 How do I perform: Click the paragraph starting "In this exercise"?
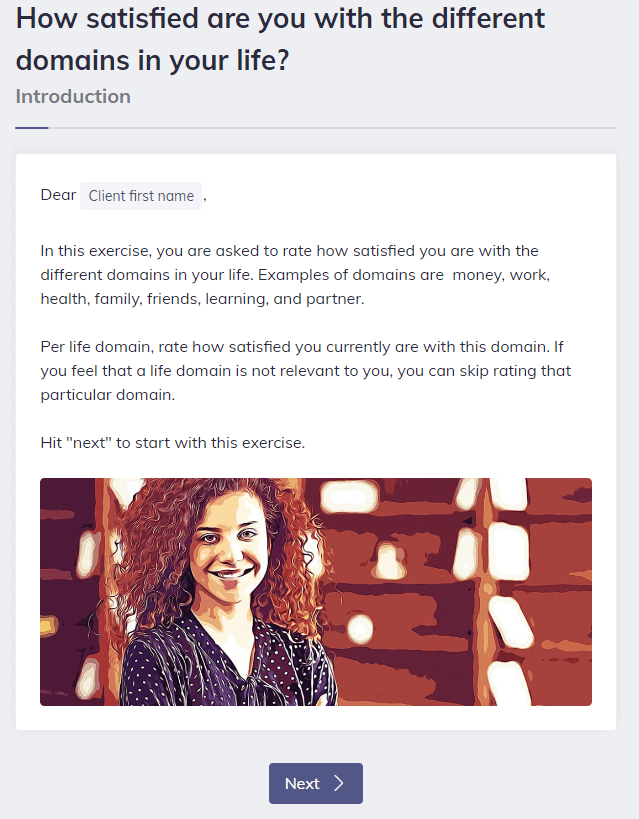[295, 274]
